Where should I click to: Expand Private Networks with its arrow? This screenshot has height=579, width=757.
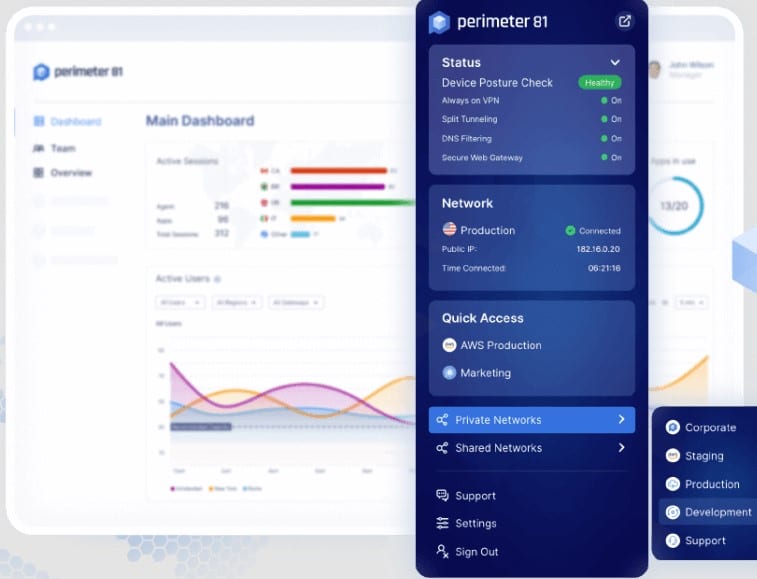tap(621, 420)
